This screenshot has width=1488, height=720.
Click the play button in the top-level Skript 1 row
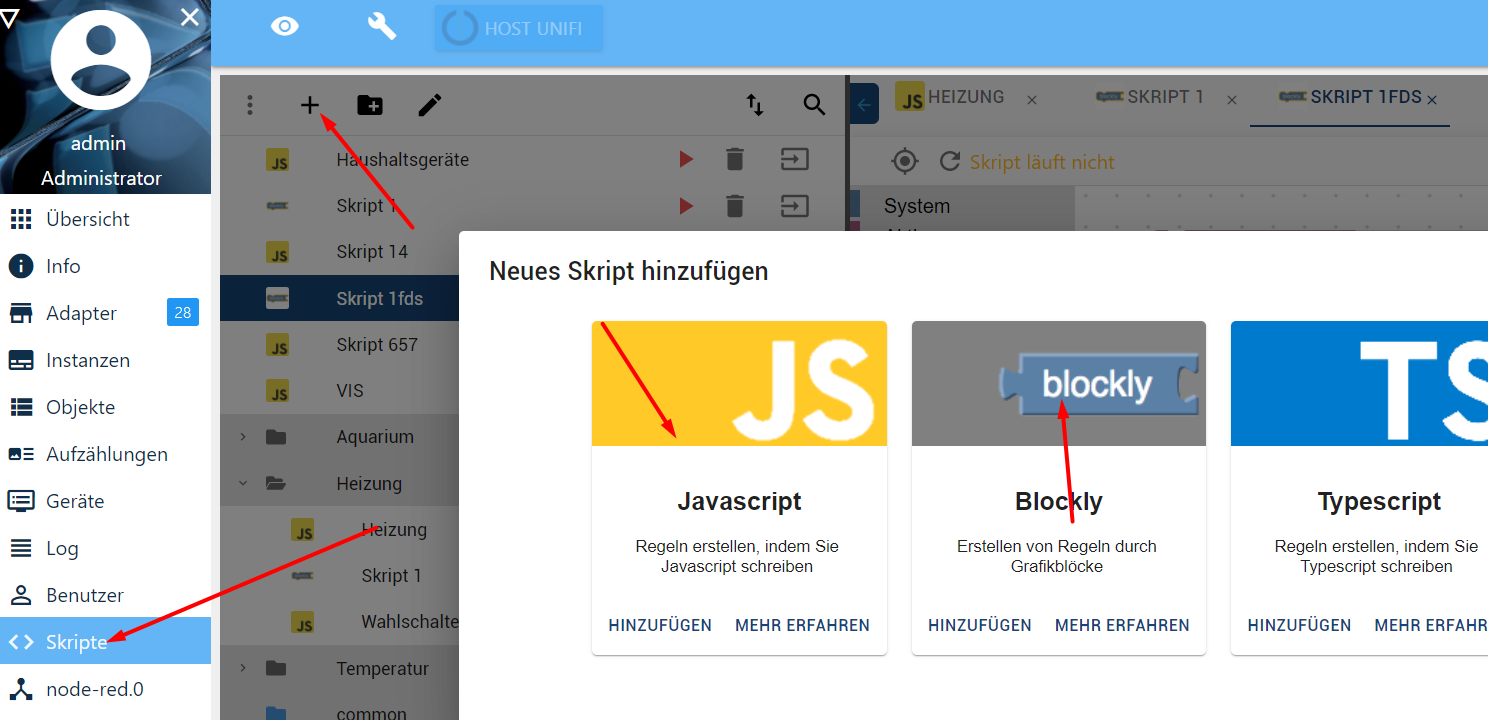[686, 206]
